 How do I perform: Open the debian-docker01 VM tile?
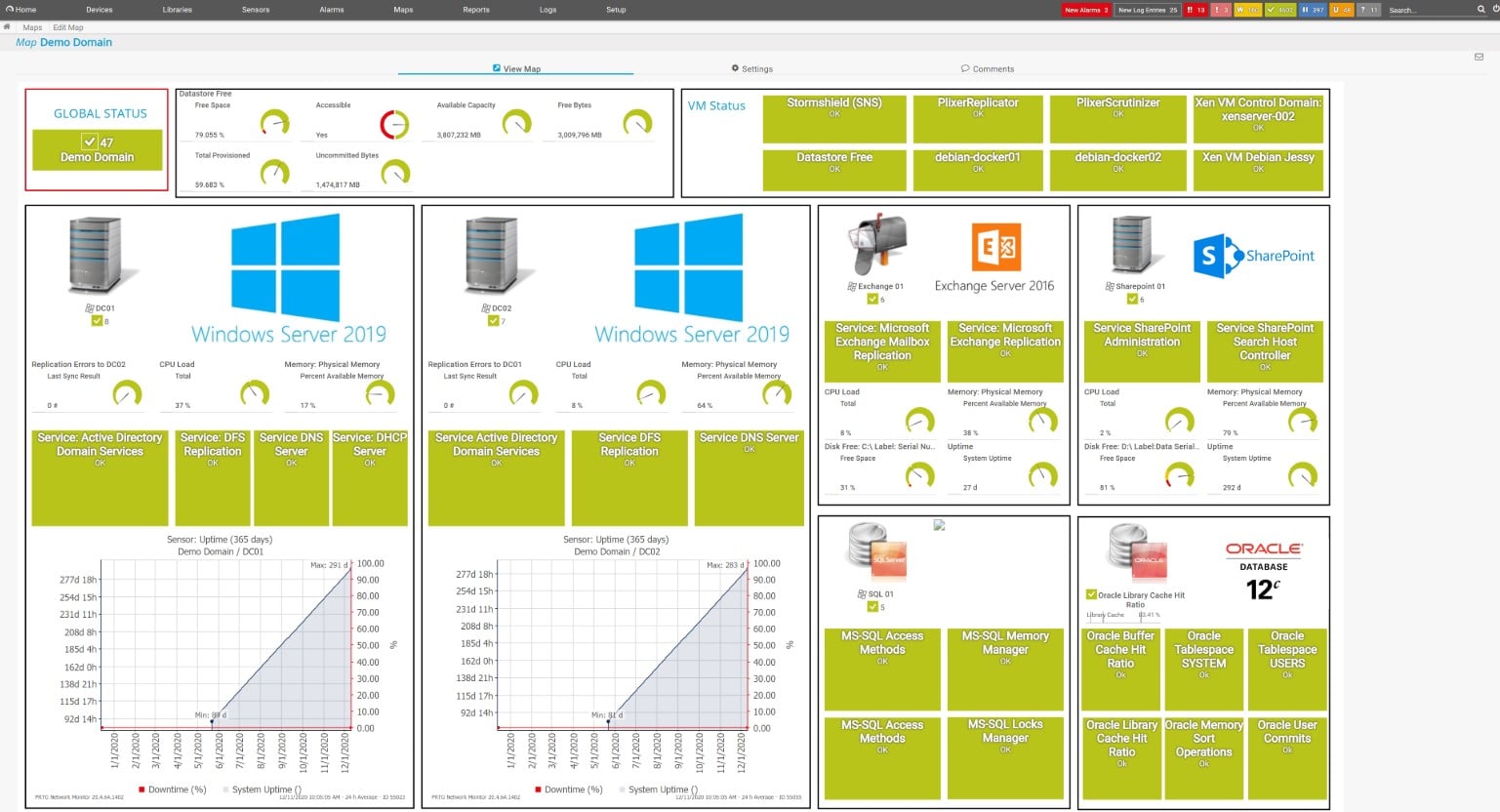tap(978, 169)
